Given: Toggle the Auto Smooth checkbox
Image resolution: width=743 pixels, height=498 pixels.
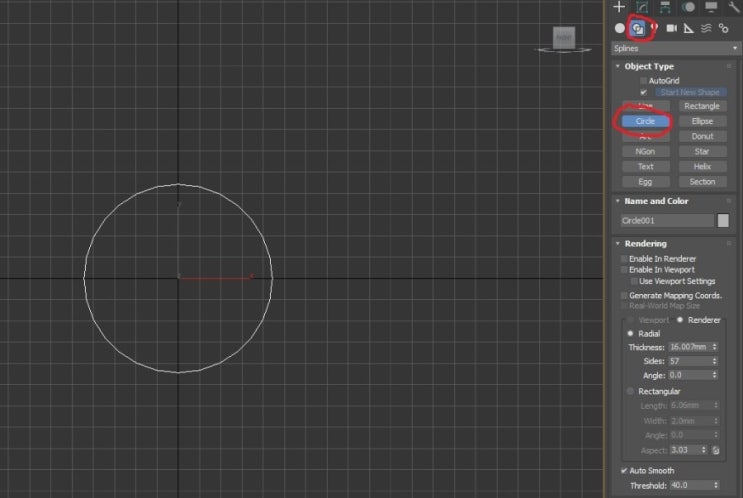Looking at the screenshot, I should pos(624,471).
